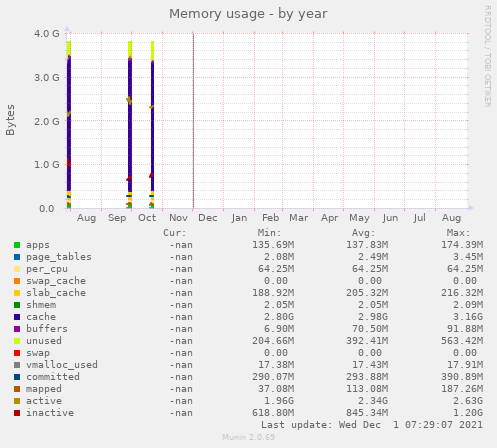Click the mapped legend color swatch
The image size is (497, 448).
17,389
